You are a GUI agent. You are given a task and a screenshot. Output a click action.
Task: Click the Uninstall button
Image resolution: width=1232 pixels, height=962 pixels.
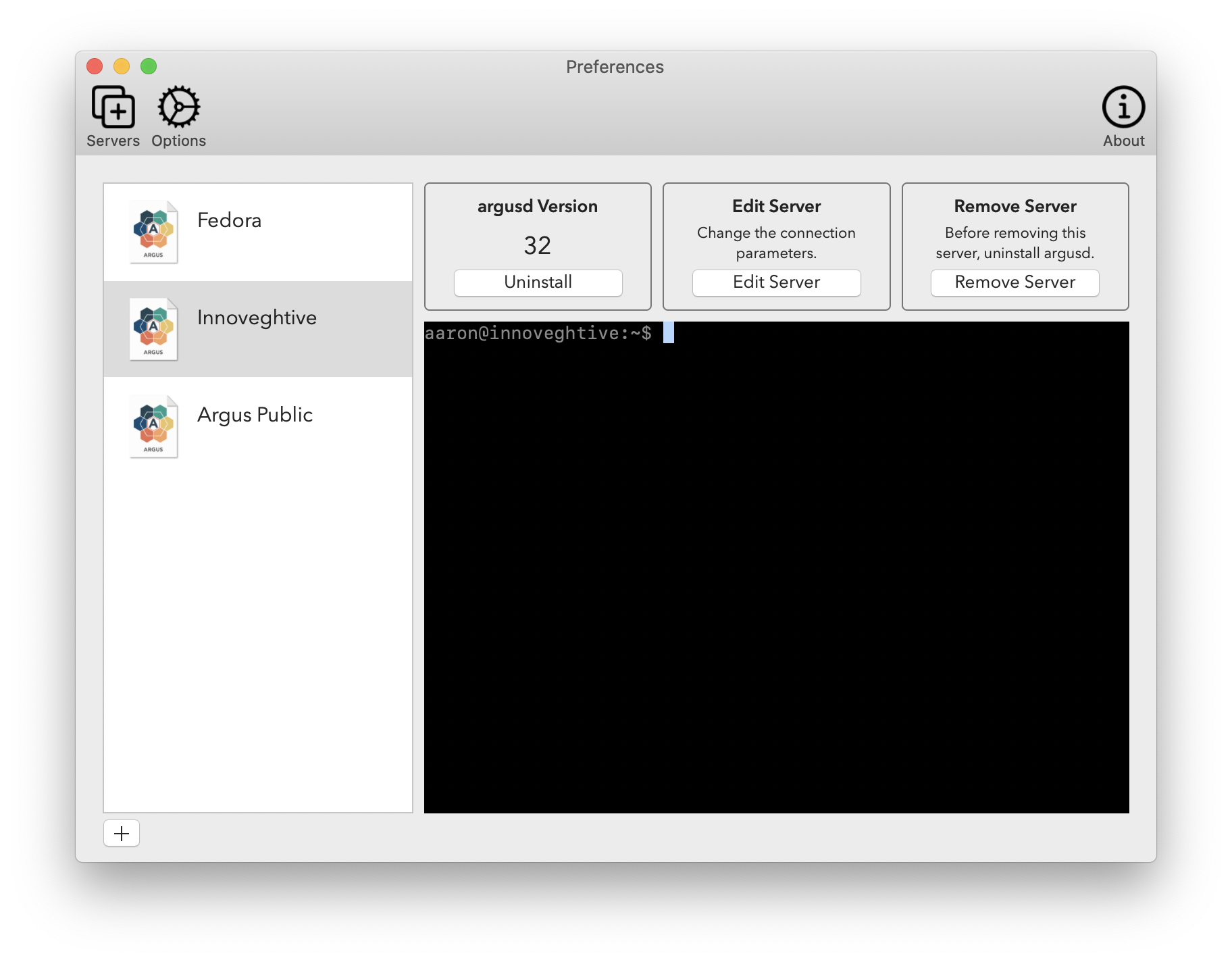(x=538, y=282)
